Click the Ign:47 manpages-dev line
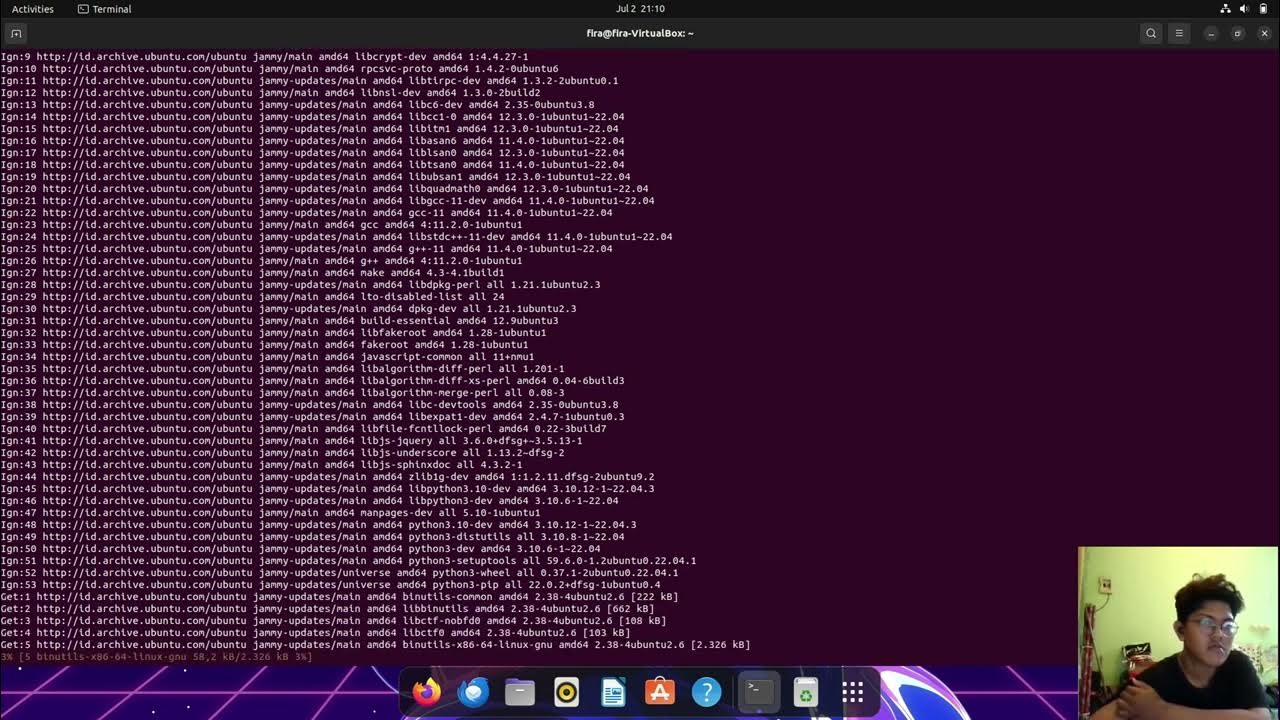The image size is (1280, 720). 270,513
